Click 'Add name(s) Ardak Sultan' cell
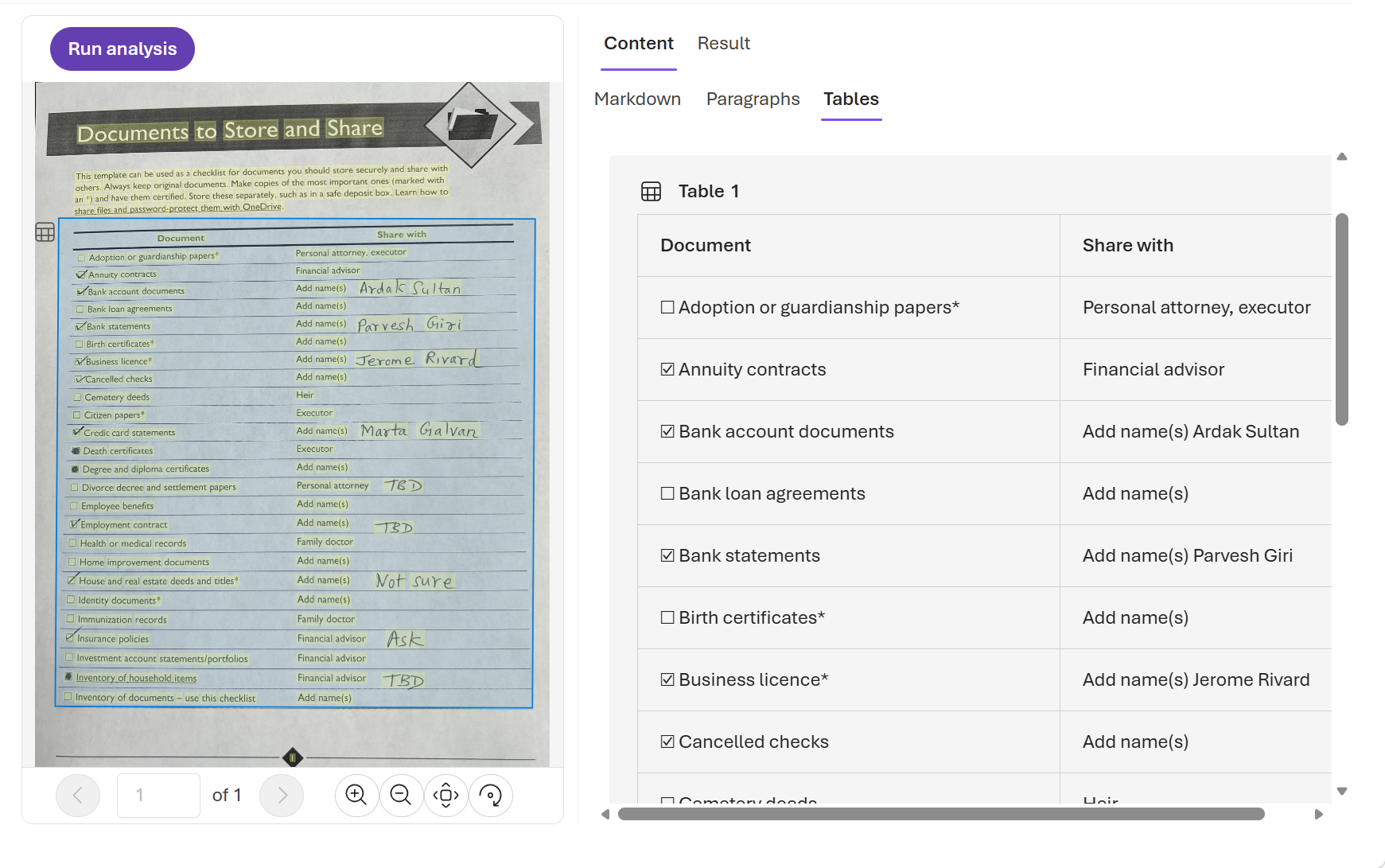 coord(1196,431)
